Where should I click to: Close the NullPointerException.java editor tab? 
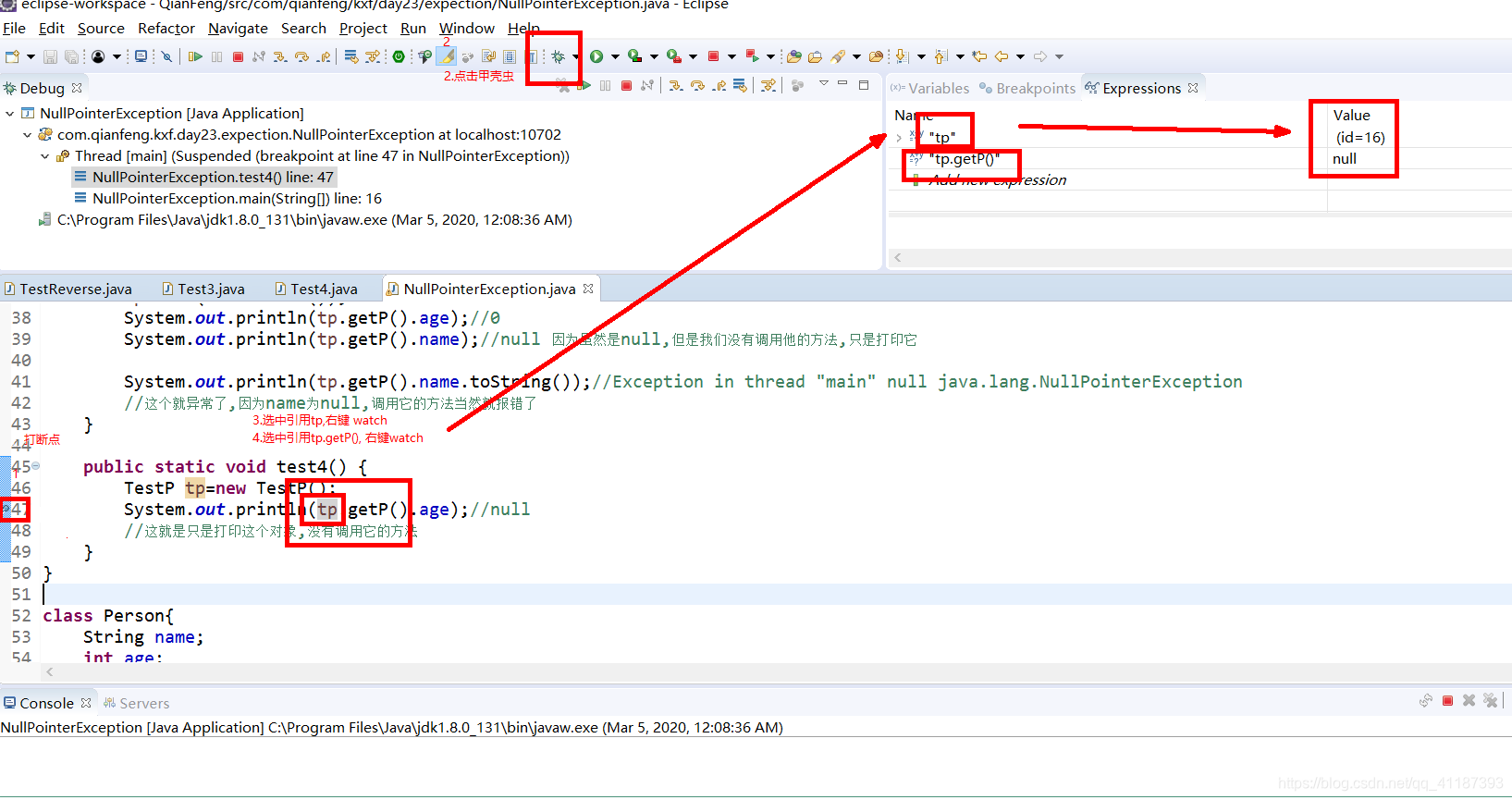588,289
